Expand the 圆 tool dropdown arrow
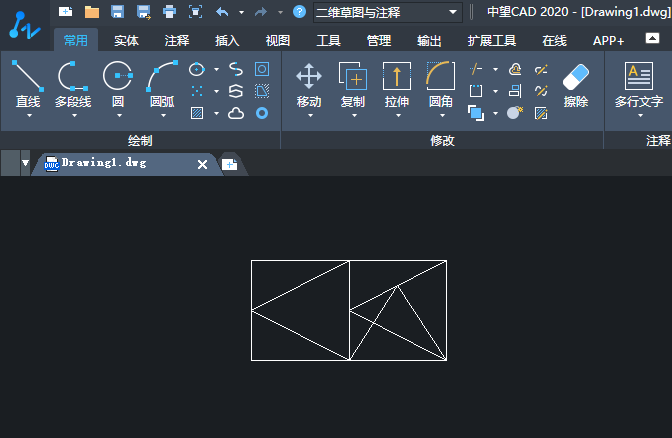The height and width of the screenshot is (438, 672). tap(120, 116)
